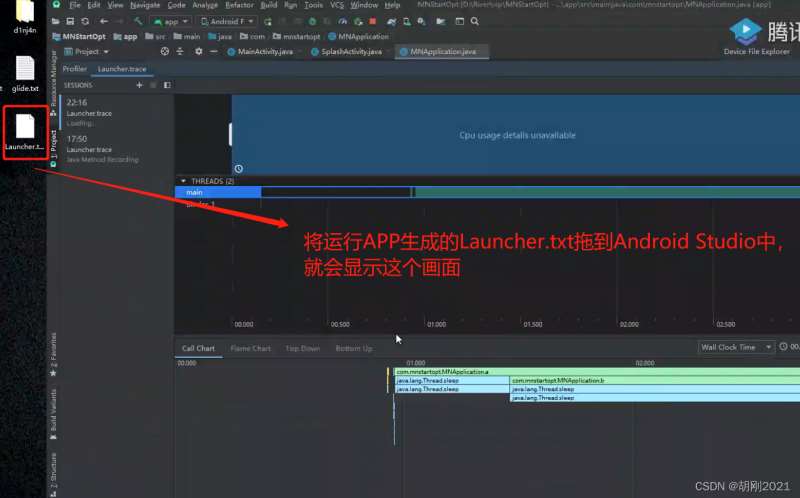Open the Wall Clock Time dropdown
800x498 pixels.
point(737,347)
